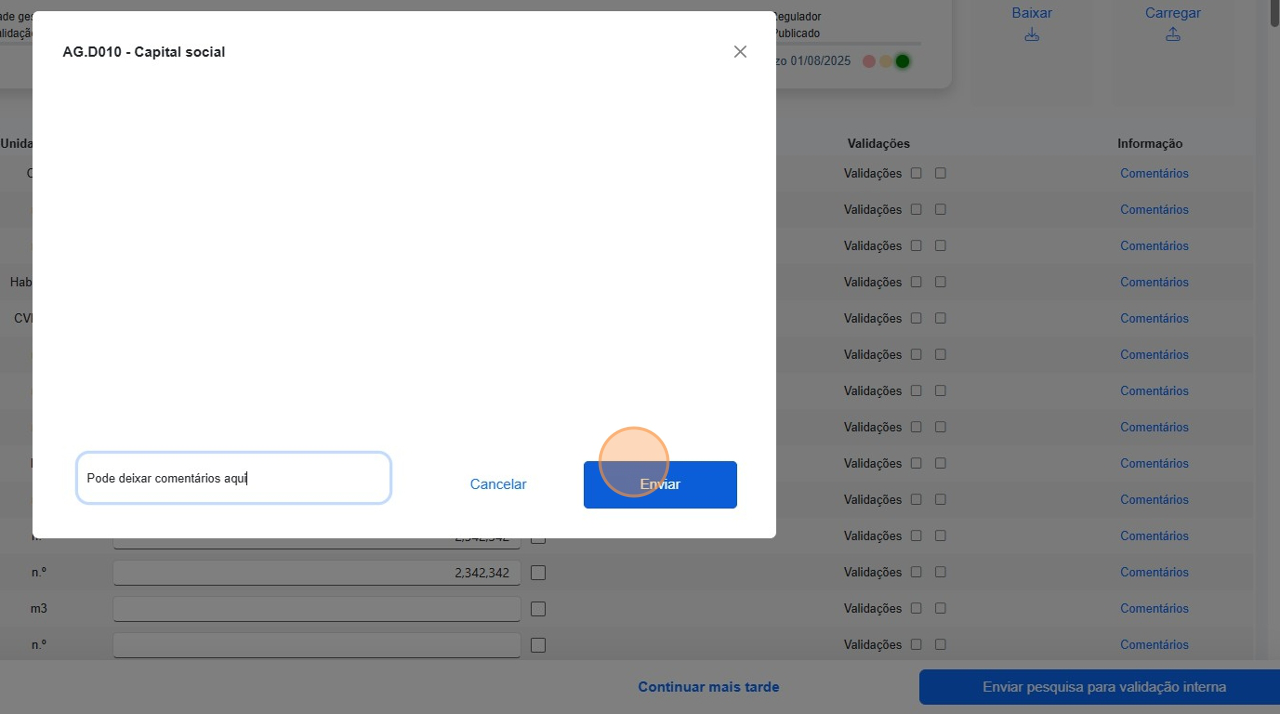Check the first Validações checkbox in the top row
Image resolution: width=1280 pixels, height=714 pixels.
pyautogui.click(x=917, y=173)
